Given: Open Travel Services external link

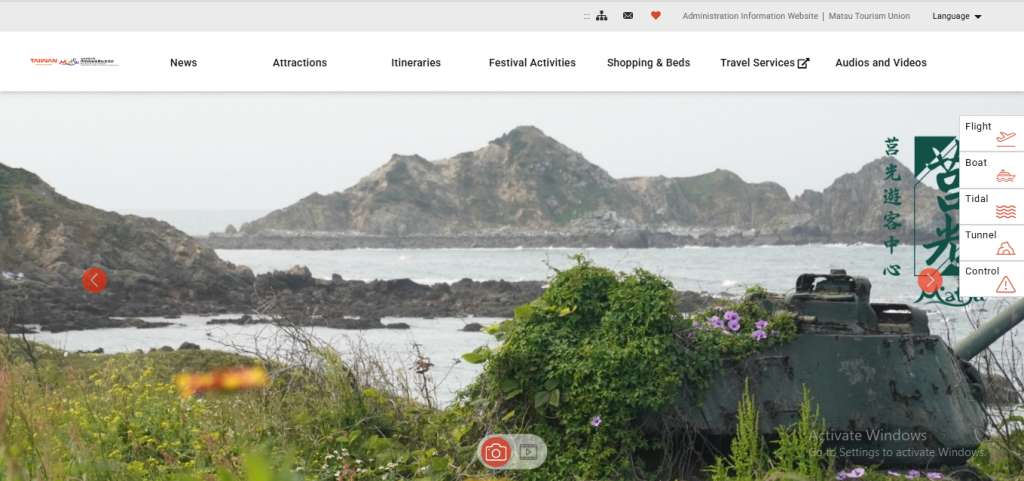Looking at the screenshot, I should coord(764,63).
